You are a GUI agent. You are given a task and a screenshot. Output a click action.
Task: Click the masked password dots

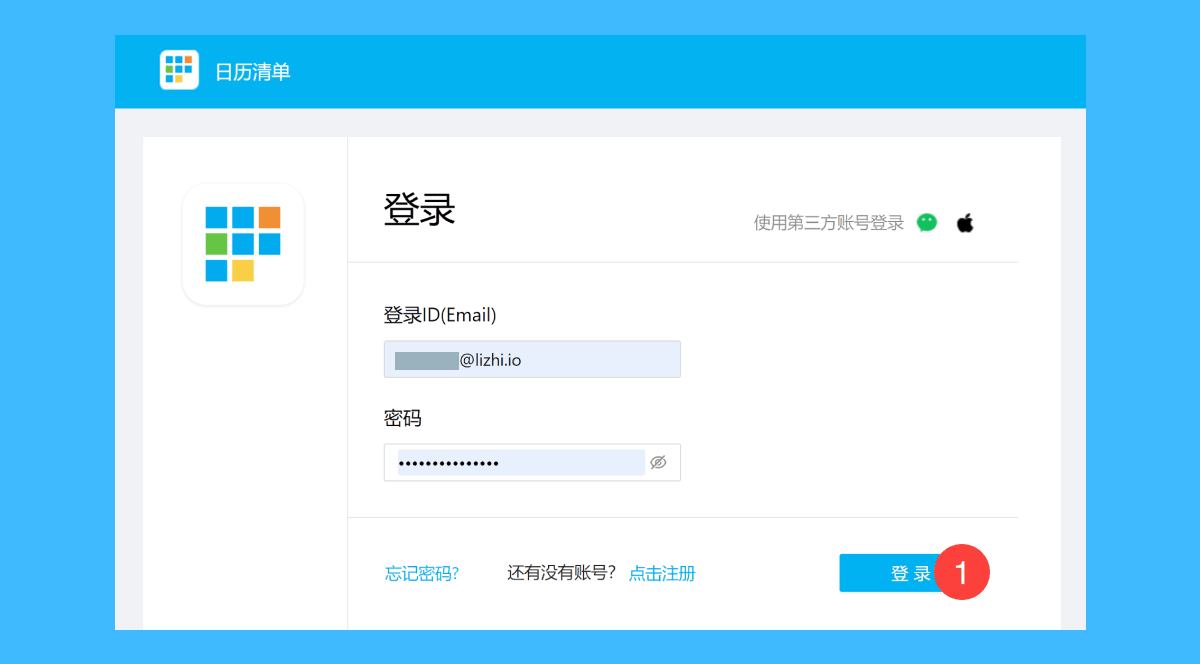pyautogui.click(x=449, y=463)
